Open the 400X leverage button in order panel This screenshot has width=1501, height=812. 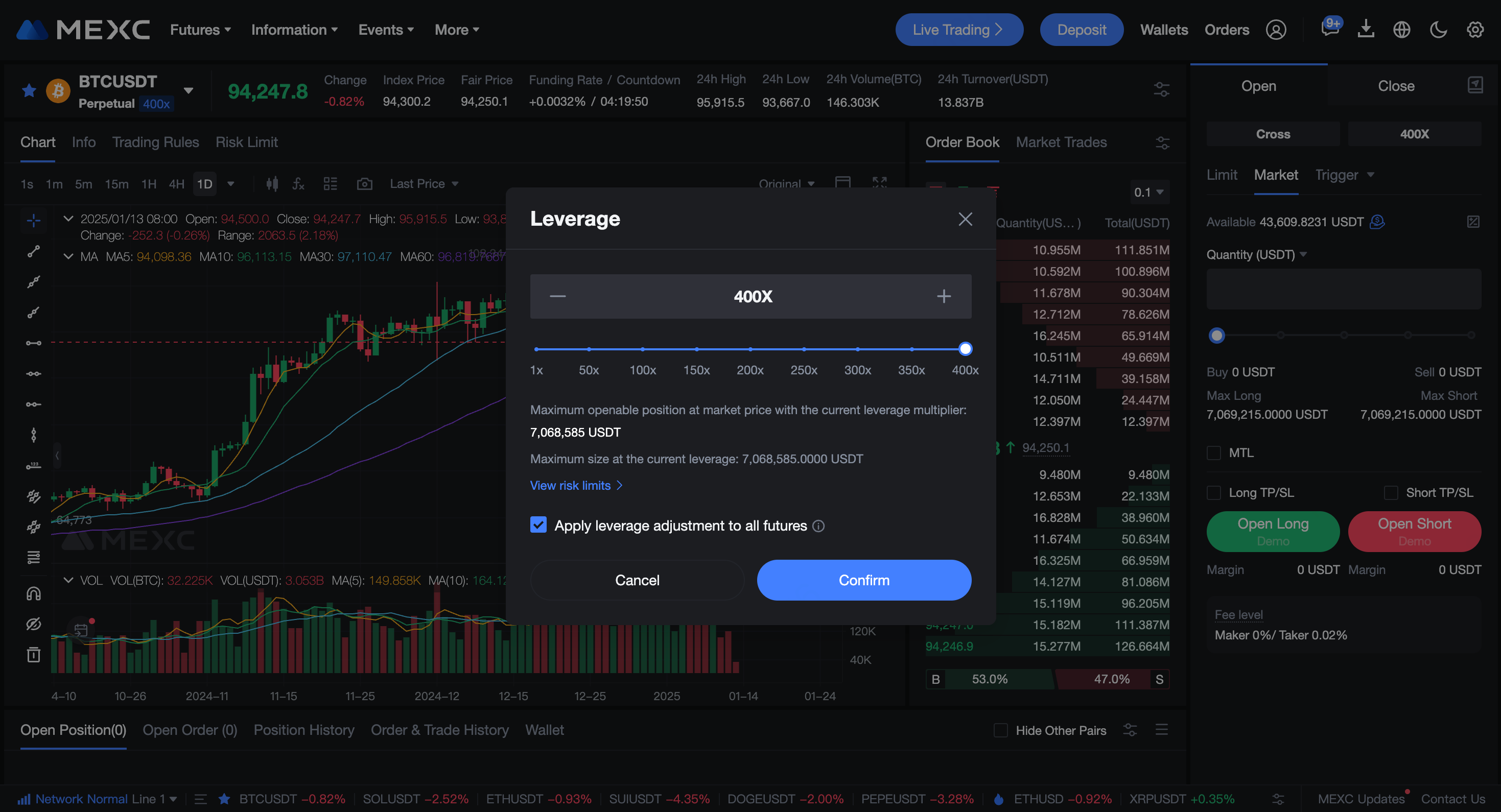tap(1414, 134)
